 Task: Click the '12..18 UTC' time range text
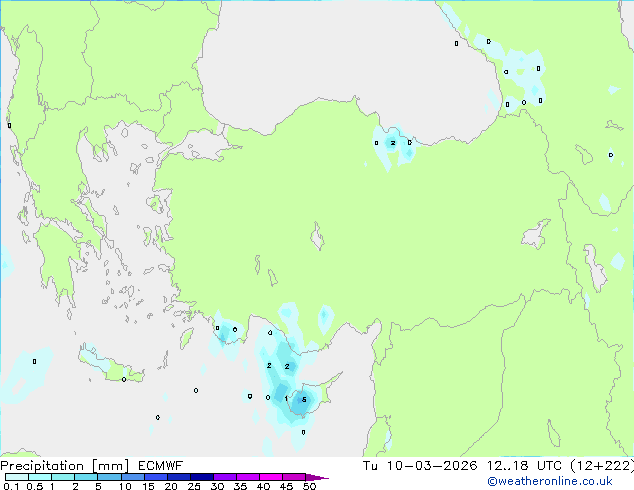[524, 466]
